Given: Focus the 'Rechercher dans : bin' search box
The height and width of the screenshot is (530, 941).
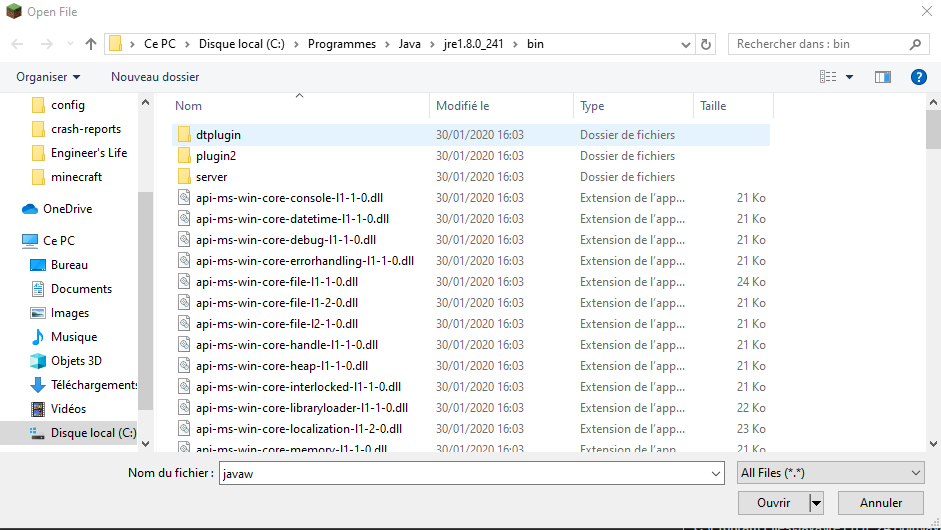Looking at the screenshot, I should point(828,44).
